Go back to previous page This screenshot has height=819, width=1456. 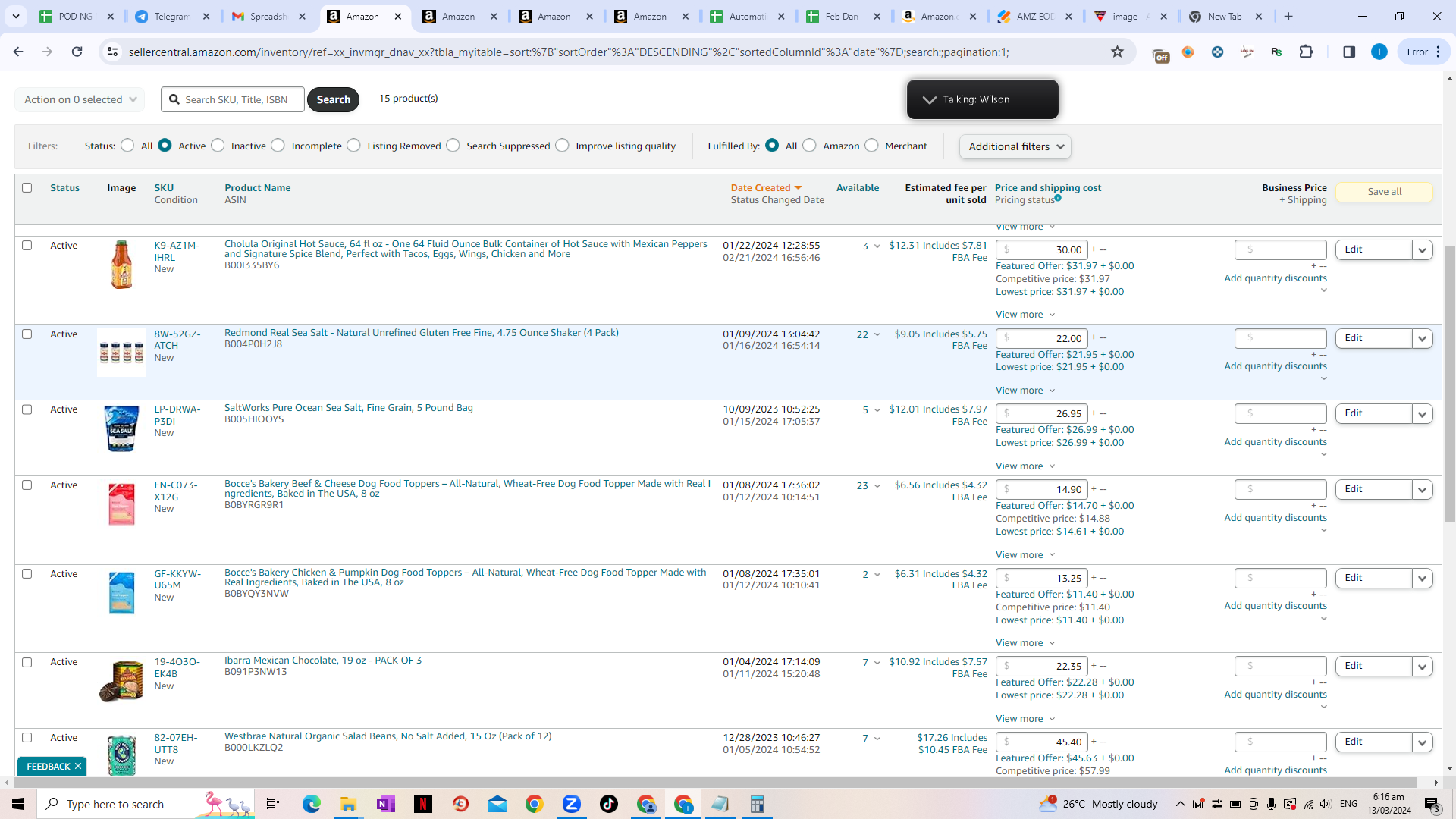[x=18, y=52]
